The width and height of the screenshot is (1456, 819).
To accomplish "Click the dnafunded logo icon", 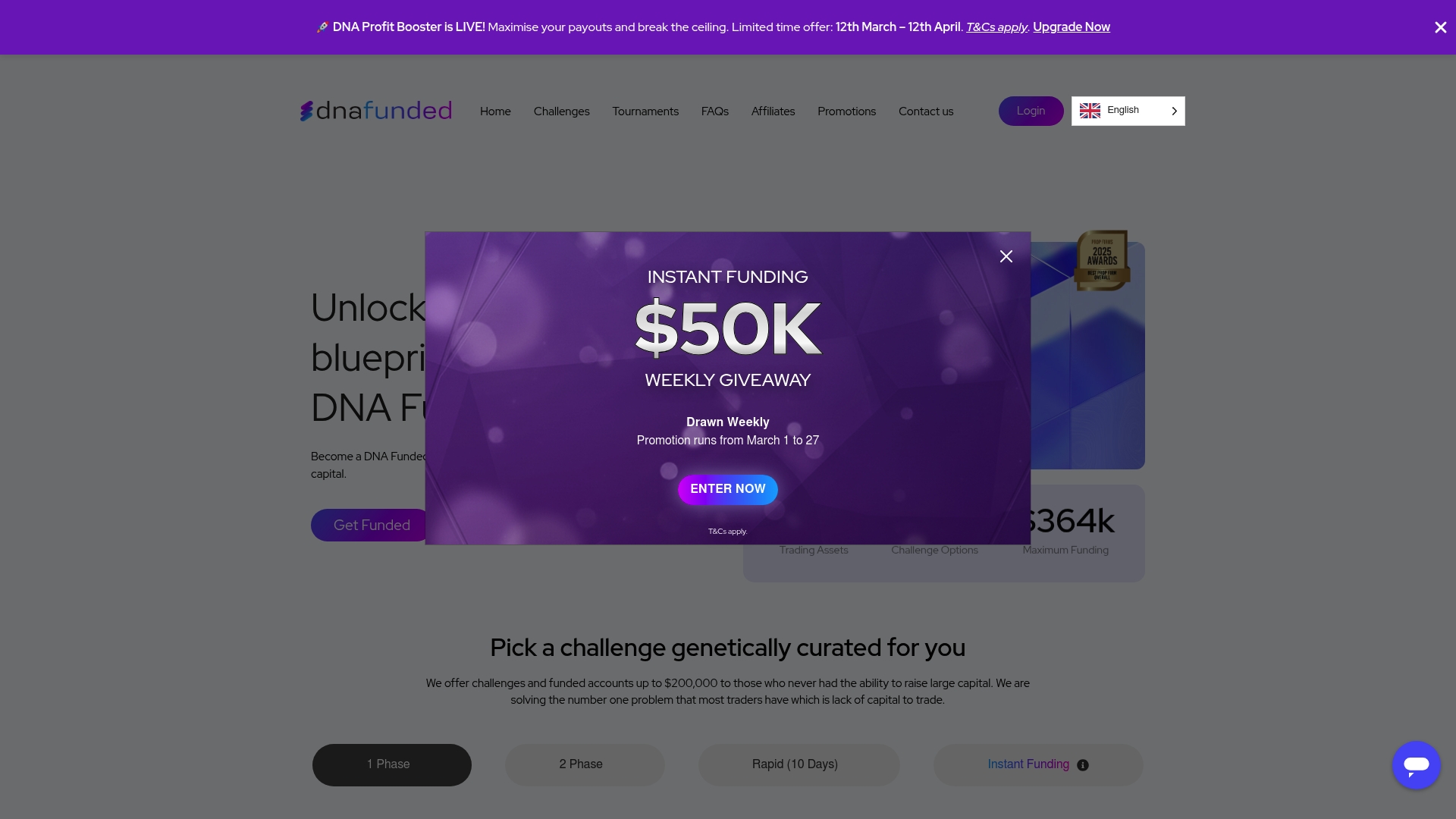I will pos(308,111).
